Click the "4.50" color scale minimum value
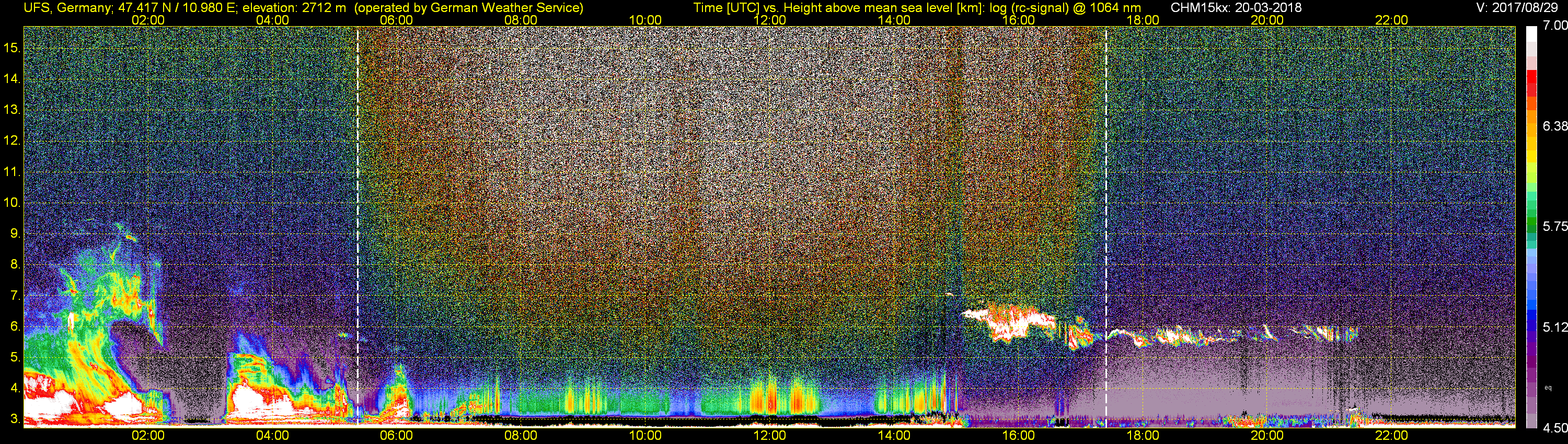The height and width of the screenshot is (444, 1568). (1555, 428)
